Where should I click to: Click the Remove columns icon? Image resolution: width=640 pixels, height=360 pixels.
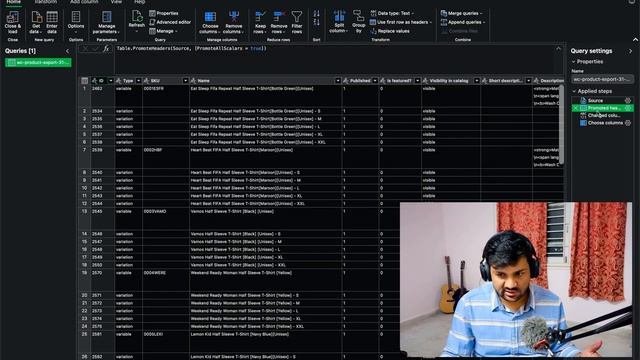click(234, 17)
